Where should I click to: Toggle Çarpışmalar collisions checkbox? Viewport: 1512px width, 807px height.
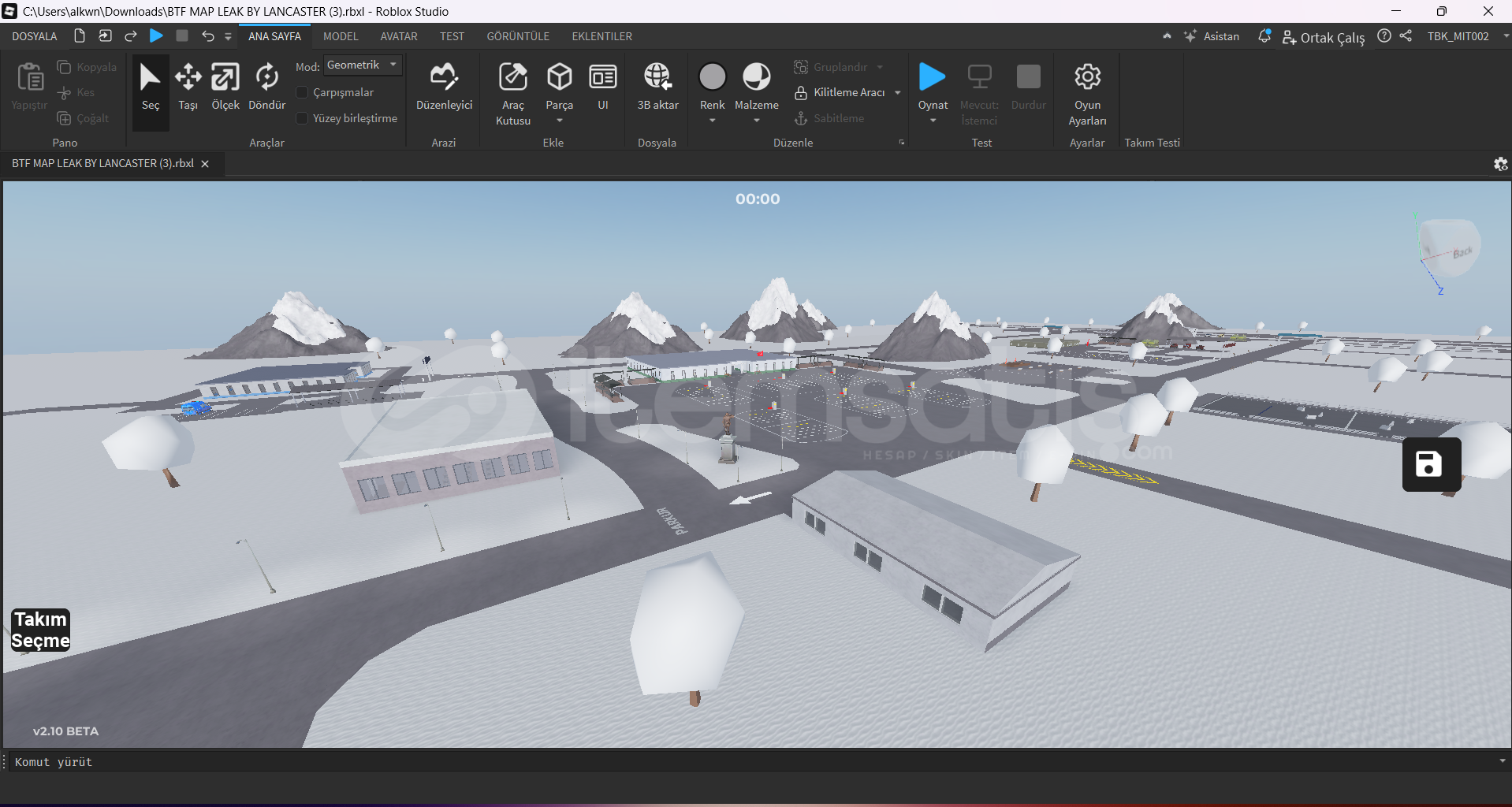[x=302, y=92]
